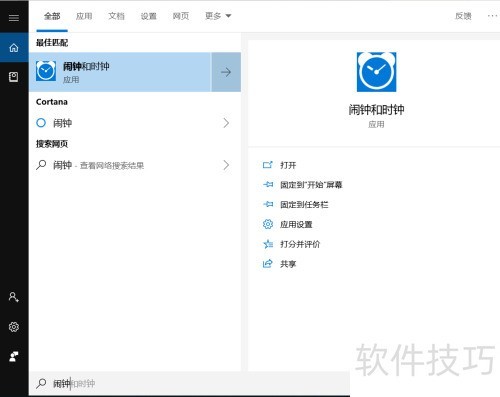Open the hamburger menu in the sidebar

(x=14, y=17)
